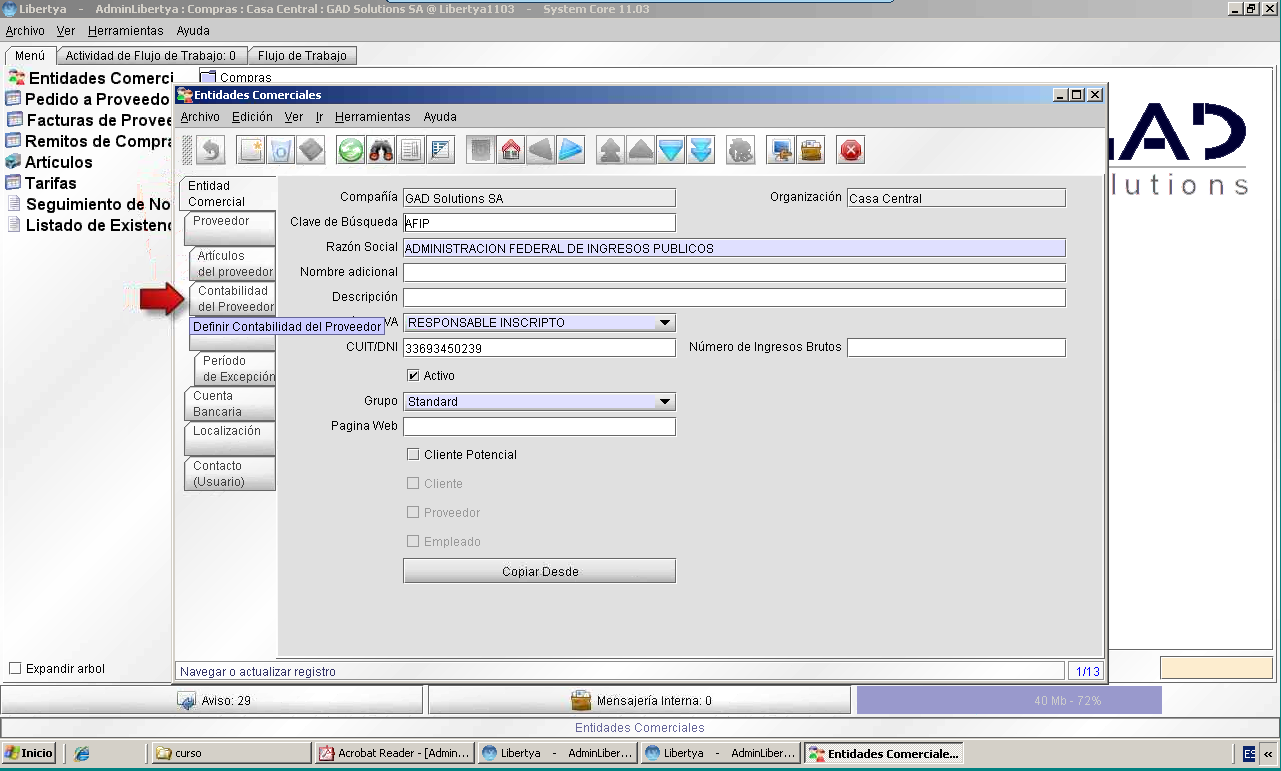Enable the Expandir arbol checkbox

15,668
